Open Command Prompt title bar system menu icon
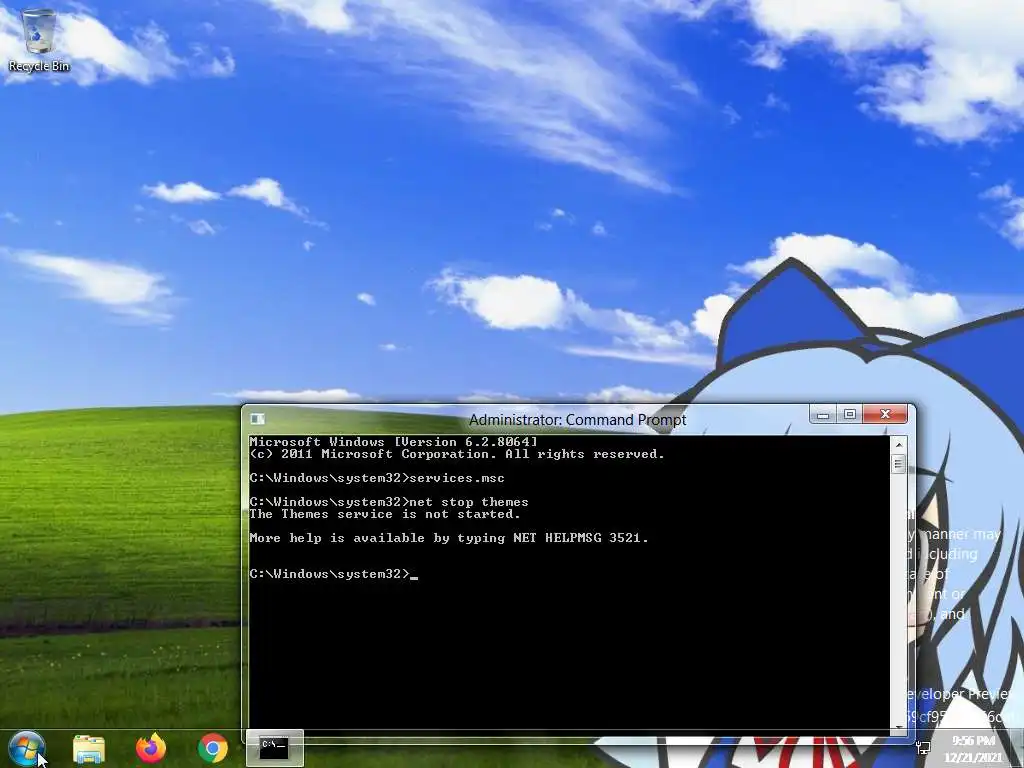 point(257,419)
